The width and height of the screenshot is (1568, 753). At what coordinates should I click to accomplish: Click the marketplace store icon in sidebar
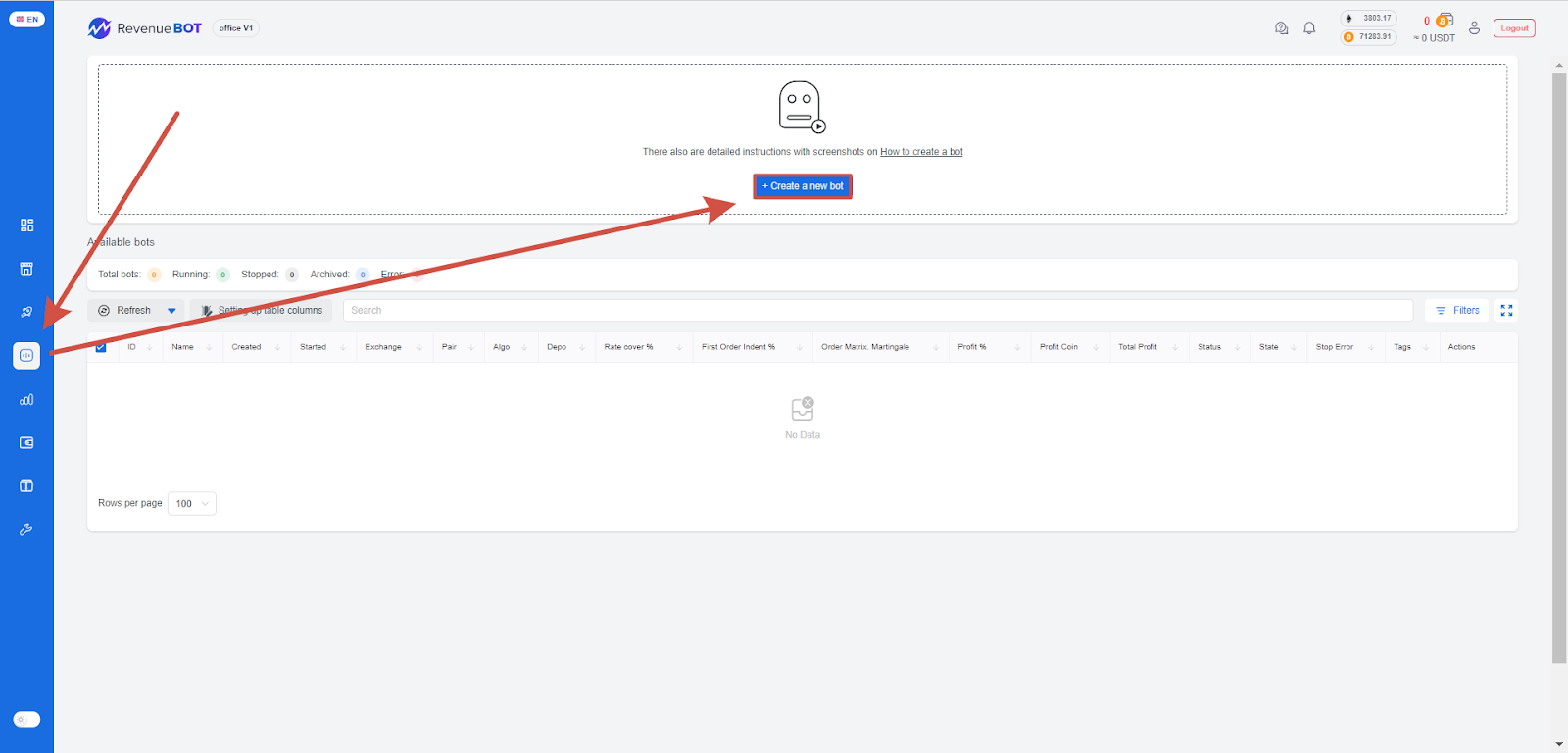point(26,269)
